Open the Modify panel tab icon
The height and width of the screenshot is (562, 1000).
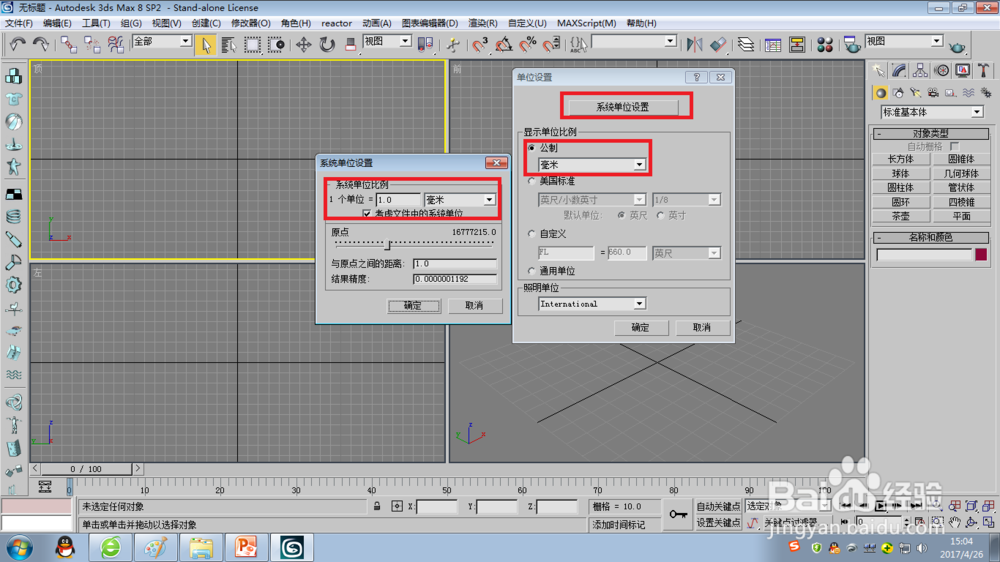pos(899,70)
